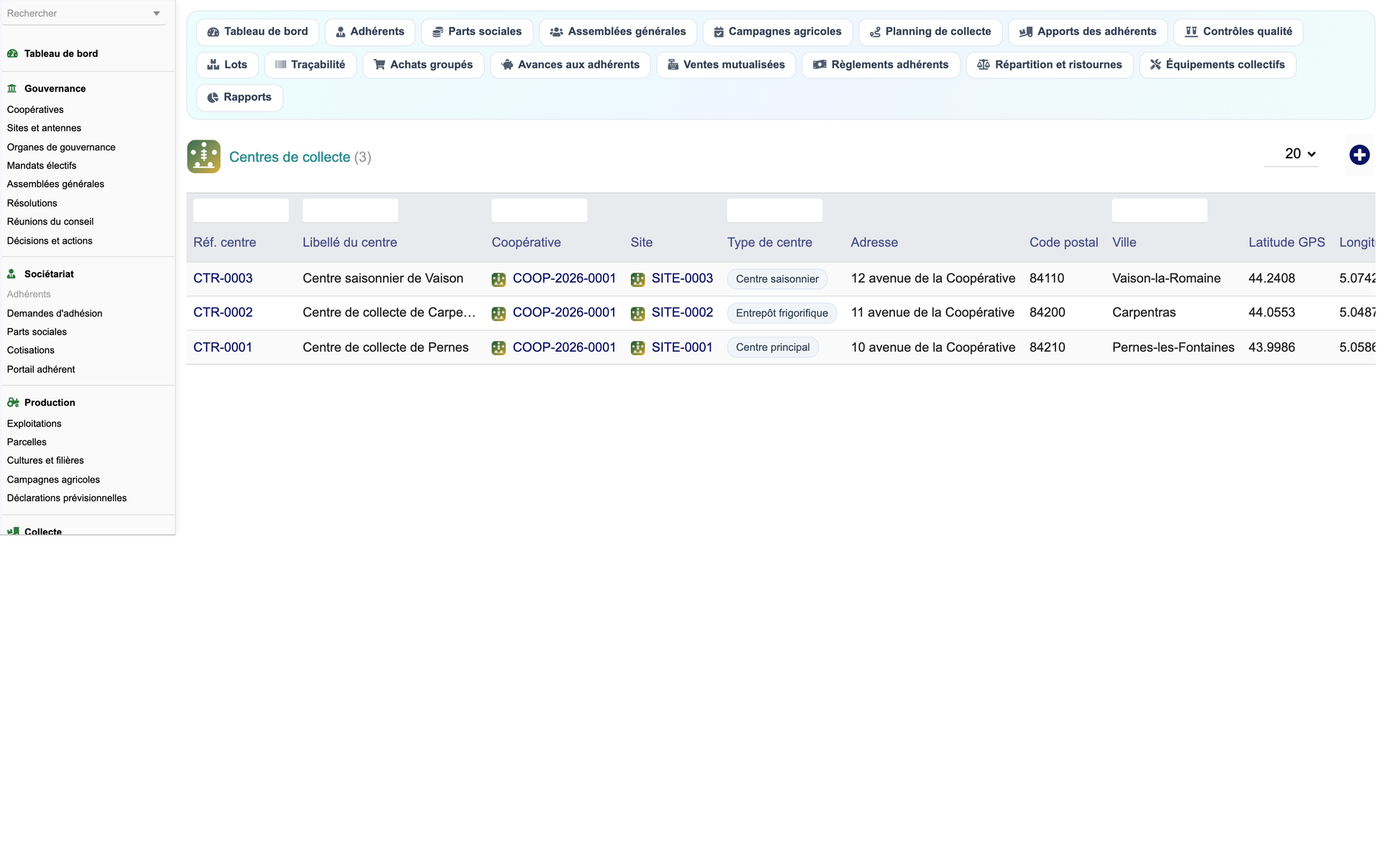1400x866 pixels.
Task: Click the Tableau de bord sidebar gauge icon
Action: click(12, 53)
